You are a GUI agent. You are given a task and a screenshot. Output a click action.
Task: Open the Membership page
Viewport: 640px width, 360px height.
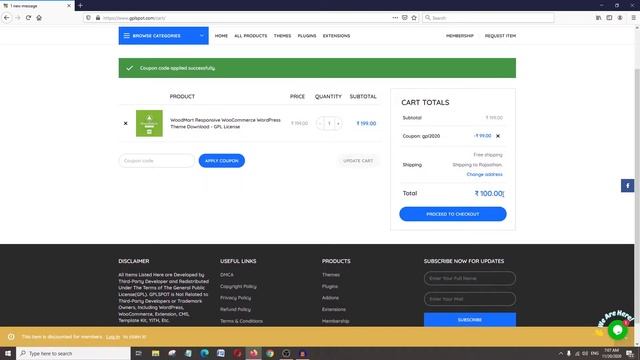click(460, 36)
